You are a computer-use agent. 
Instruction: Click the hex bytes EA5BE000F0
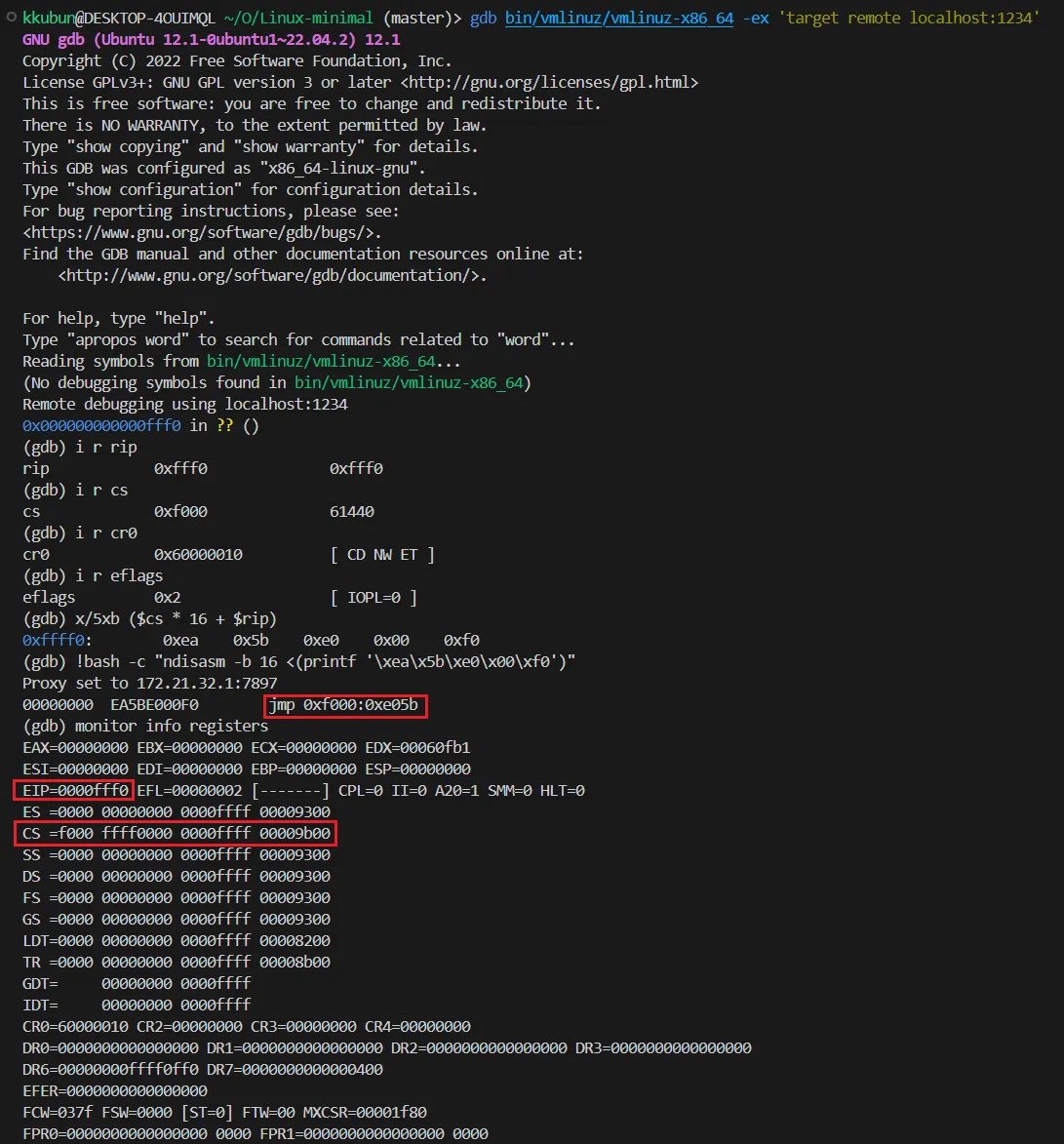155,705
